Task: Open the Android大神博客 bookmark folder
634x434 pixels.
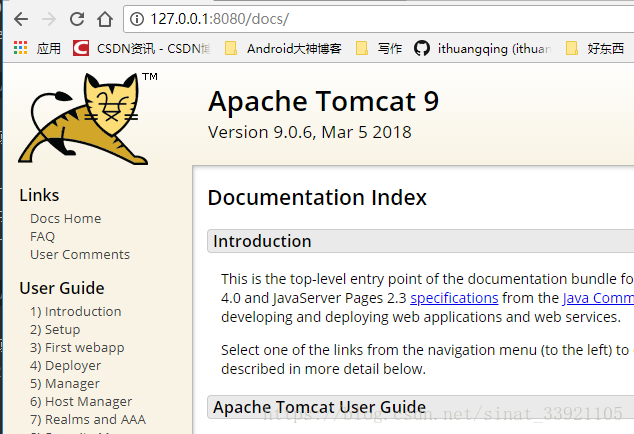Action: (x=283, y=49)
